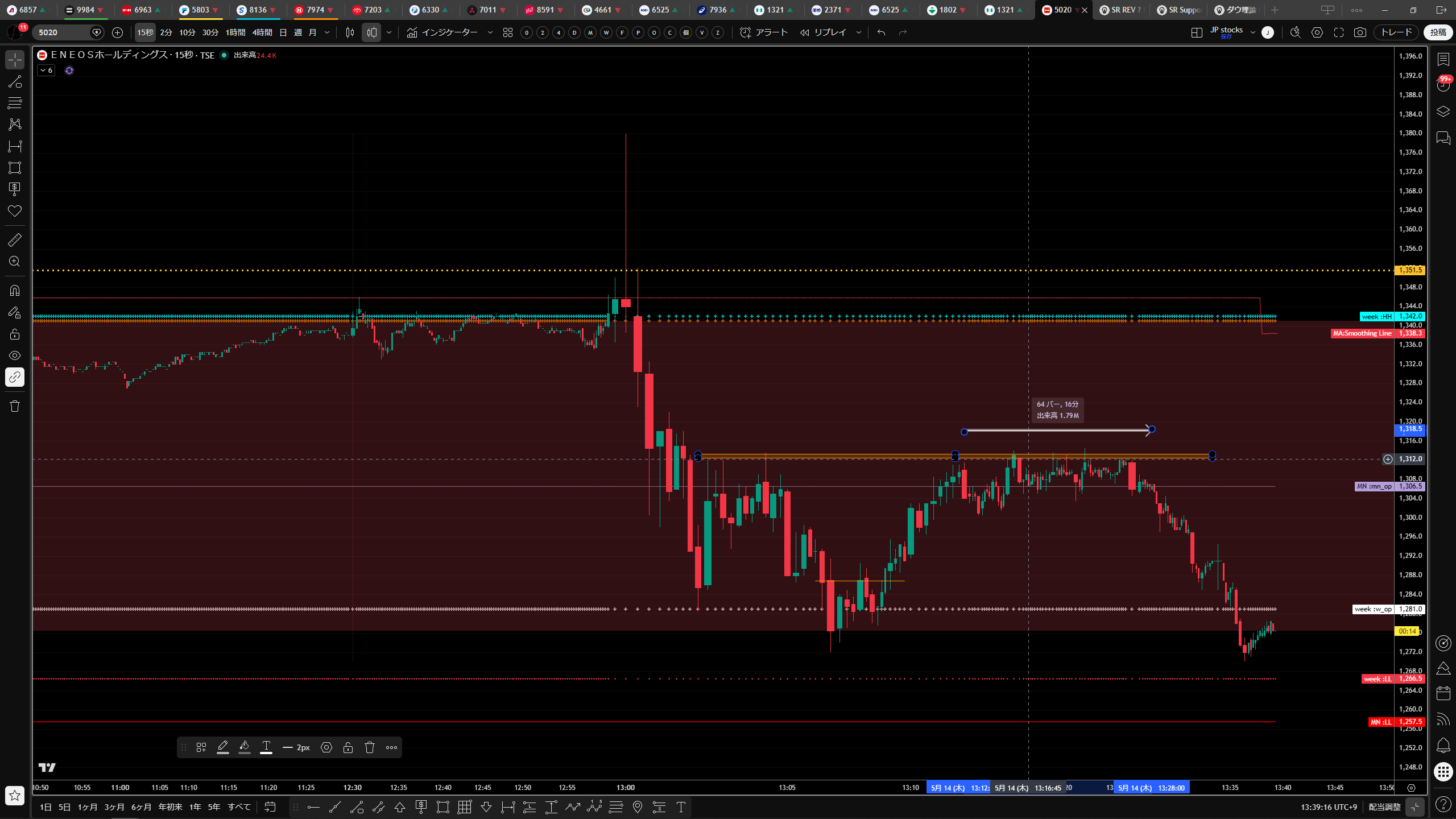The width and height of the screenshot is (1456, 819).
Task: Open the layout setup grid icon
Action: pos(1197,32)
